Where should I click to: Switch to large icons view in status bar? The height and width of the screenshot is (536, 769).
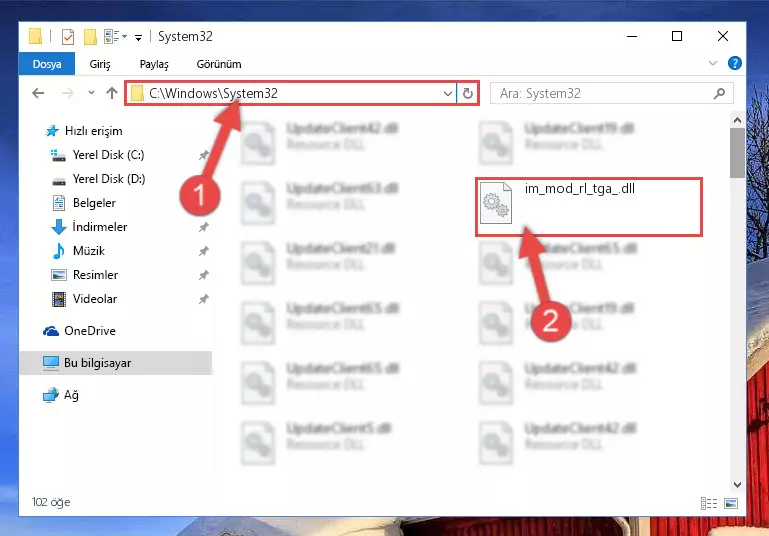731,503
